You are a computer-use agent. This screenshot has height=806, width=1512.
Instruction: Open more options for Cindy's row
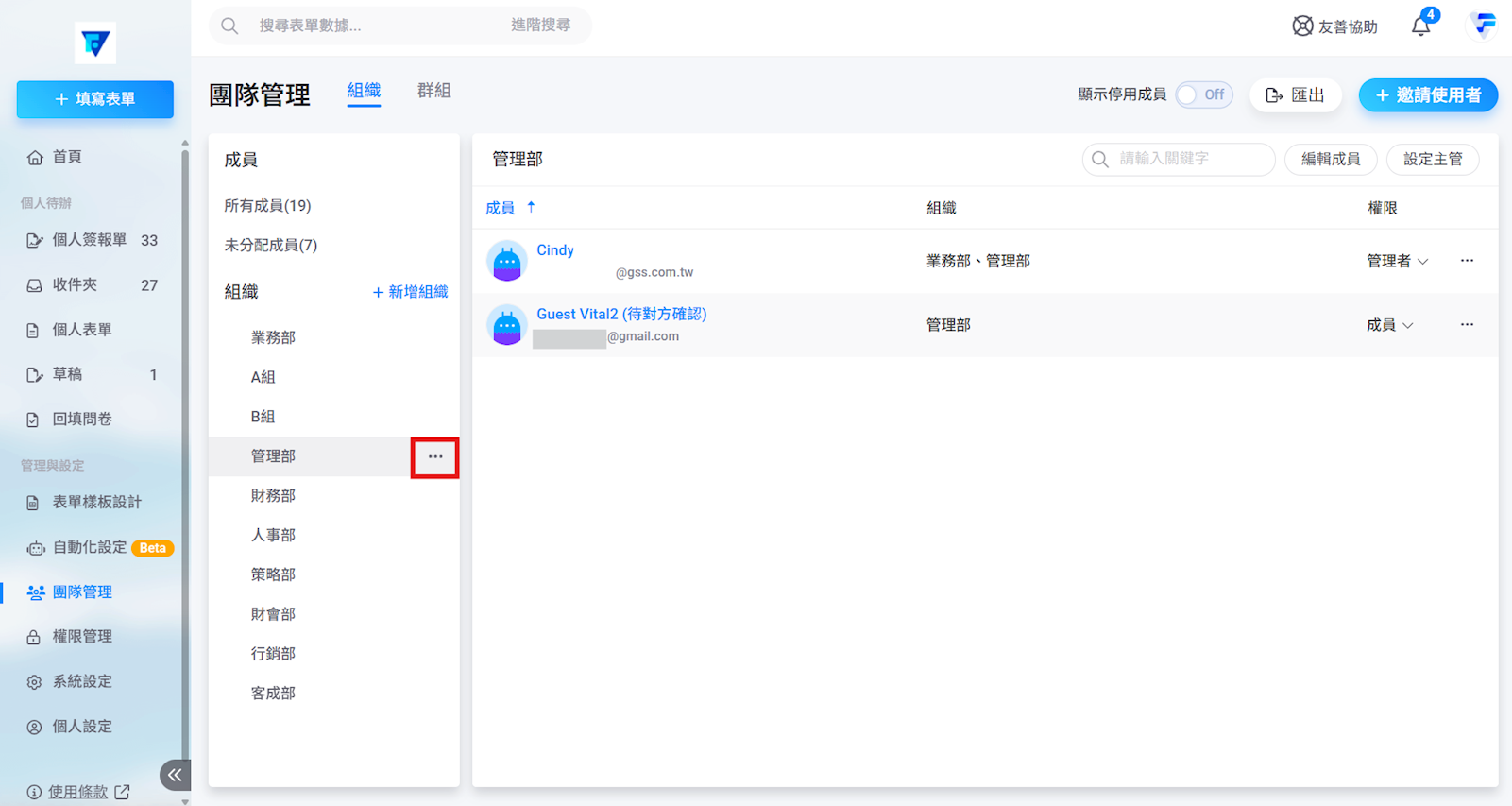click(x=1466, y=261)
